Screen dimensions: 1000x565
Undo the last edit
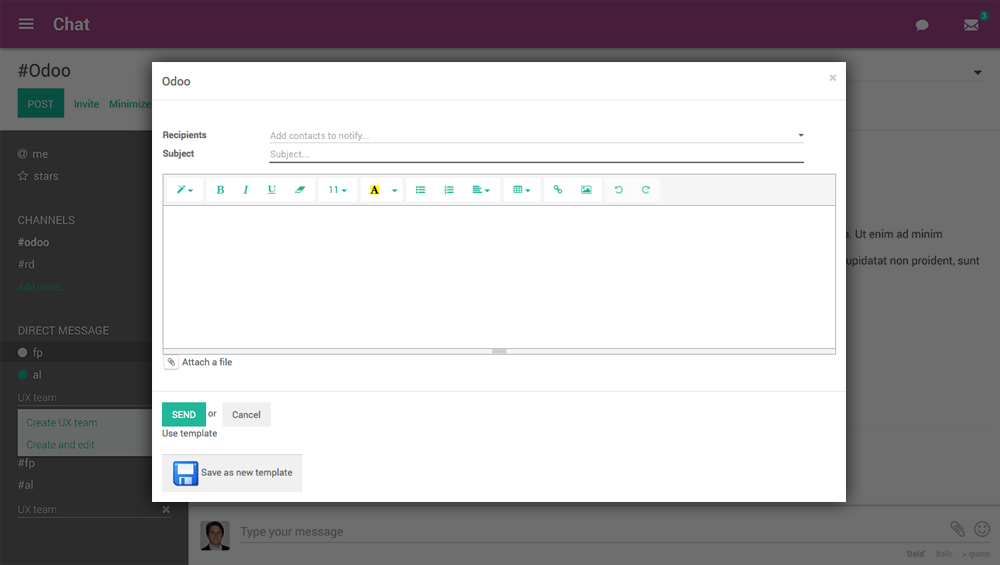[x=619, y=189]
